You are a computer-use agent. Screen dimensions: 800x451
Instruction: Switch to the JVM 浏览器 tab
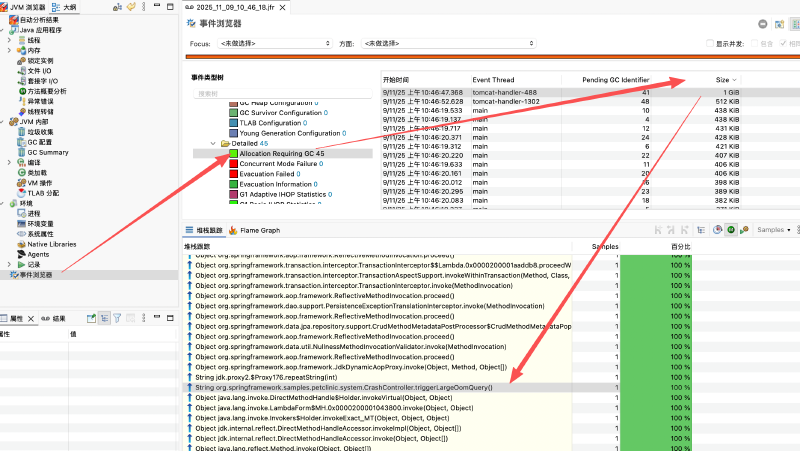click(25, 6)
